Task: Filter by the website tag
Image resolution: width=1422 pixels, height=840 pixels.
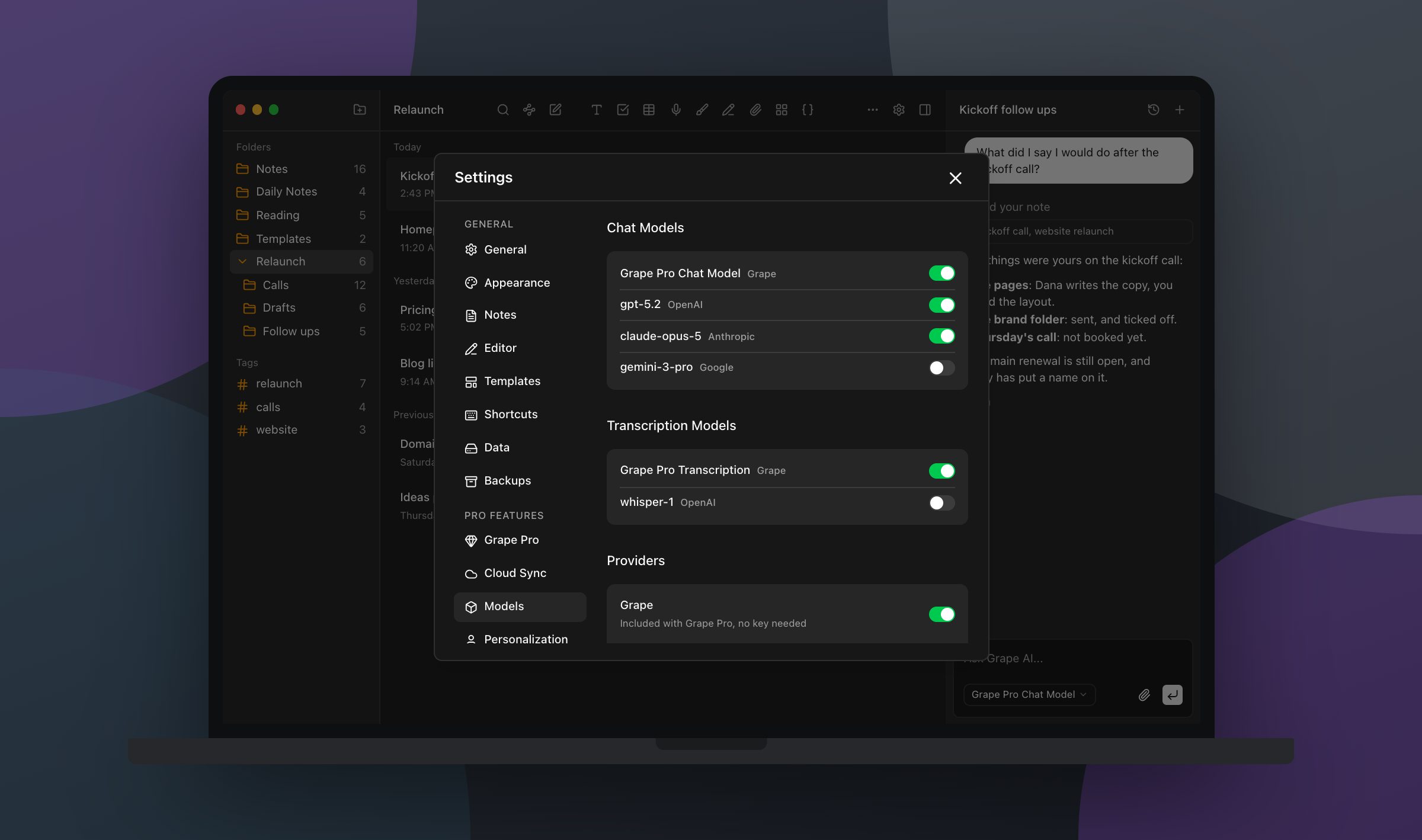Action: pos(301,429)
